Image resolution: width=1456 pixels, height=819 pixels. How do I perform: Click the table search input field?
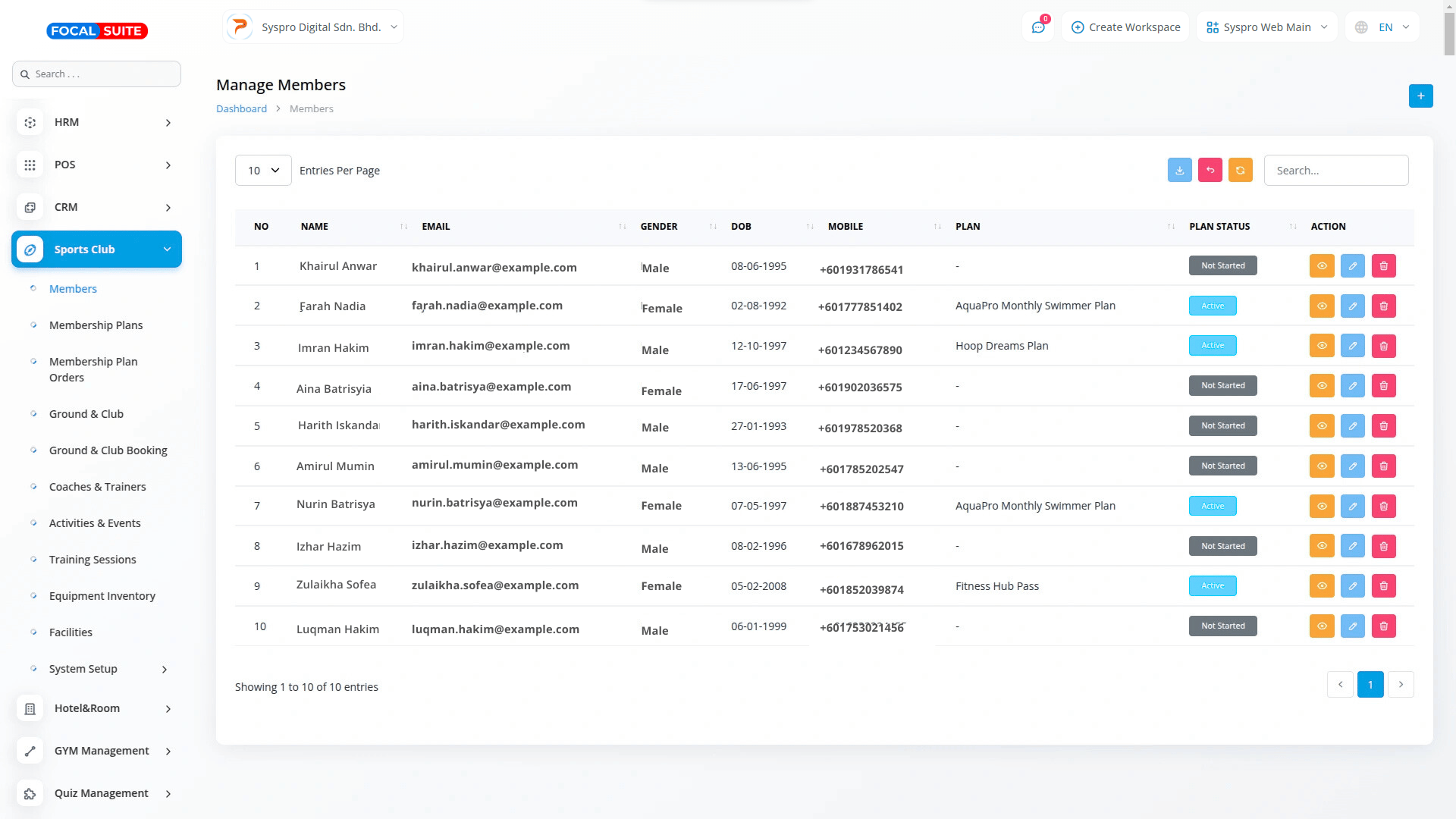[x=1335, y=171]
